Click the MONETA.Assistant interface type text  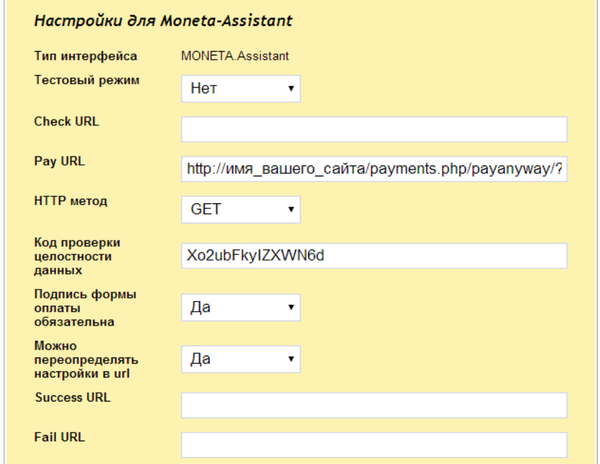(233, 56)
